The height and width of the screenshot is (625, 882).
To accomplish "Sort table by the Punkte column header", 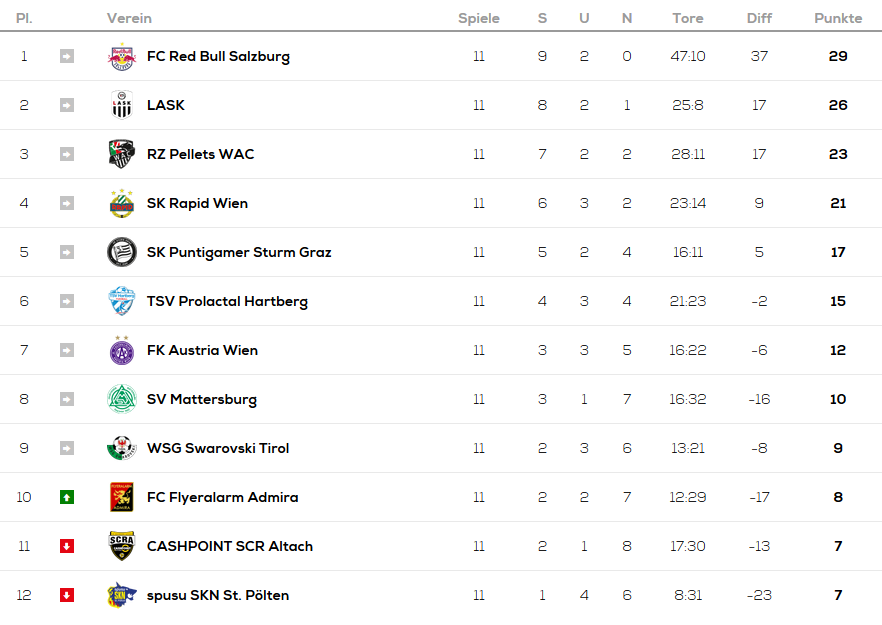I will pyautogui.click(x=838, y=18).
